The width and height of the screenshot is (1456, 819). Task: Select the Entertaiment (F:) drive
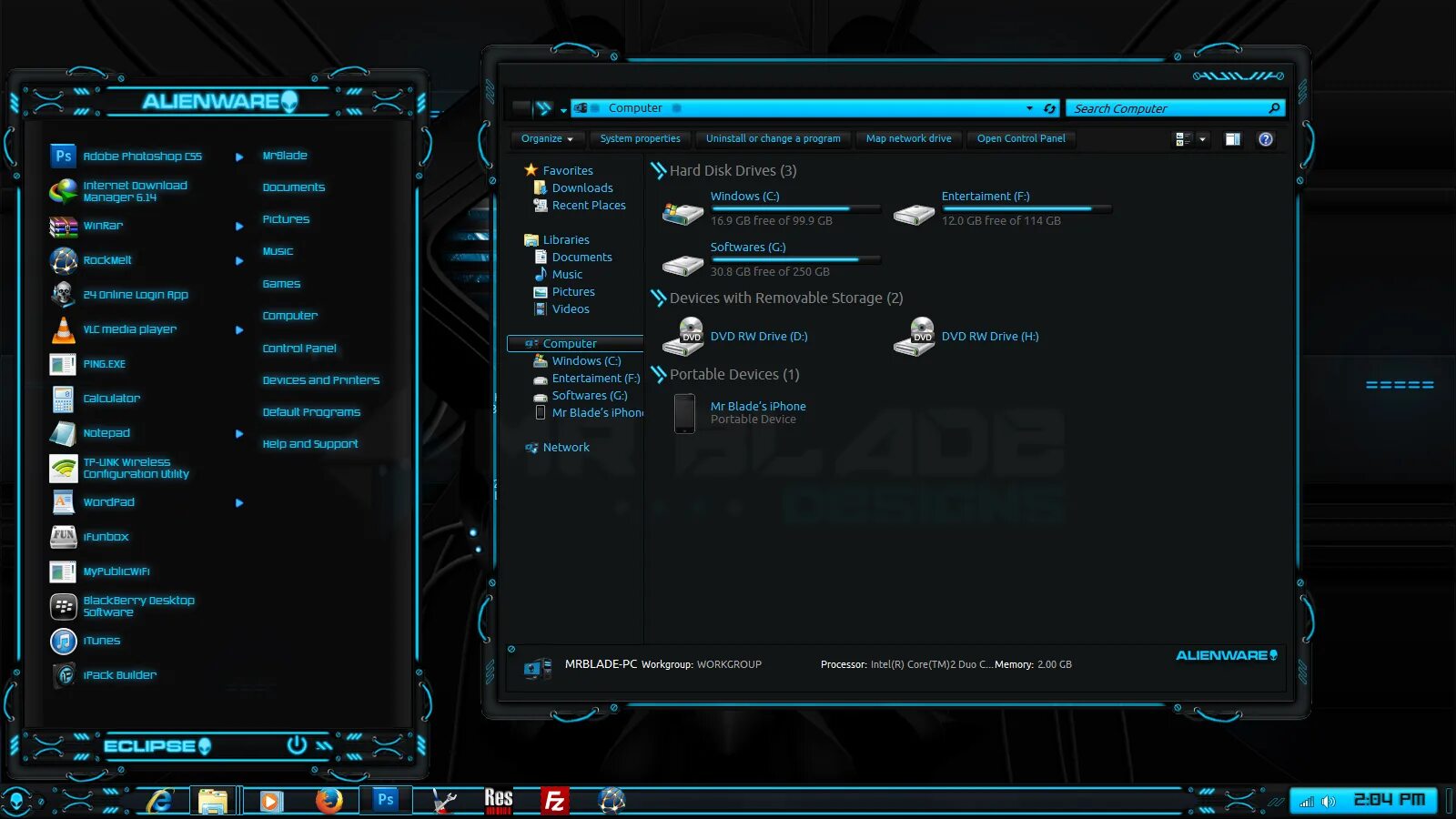coord(1002,209)
